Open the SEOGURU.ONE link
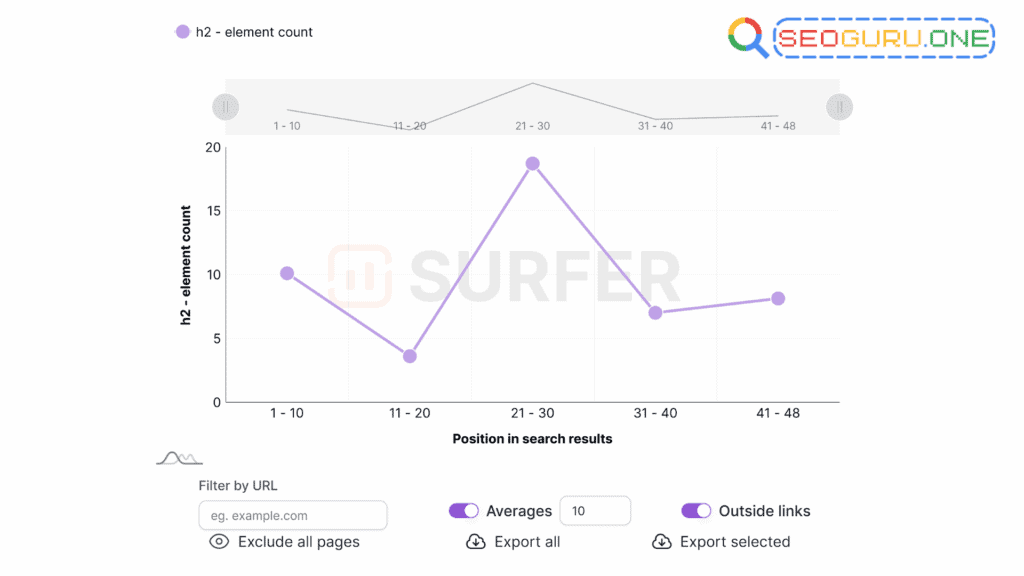The height and width of the screenshot is (576, 1024). pos(884,38)
